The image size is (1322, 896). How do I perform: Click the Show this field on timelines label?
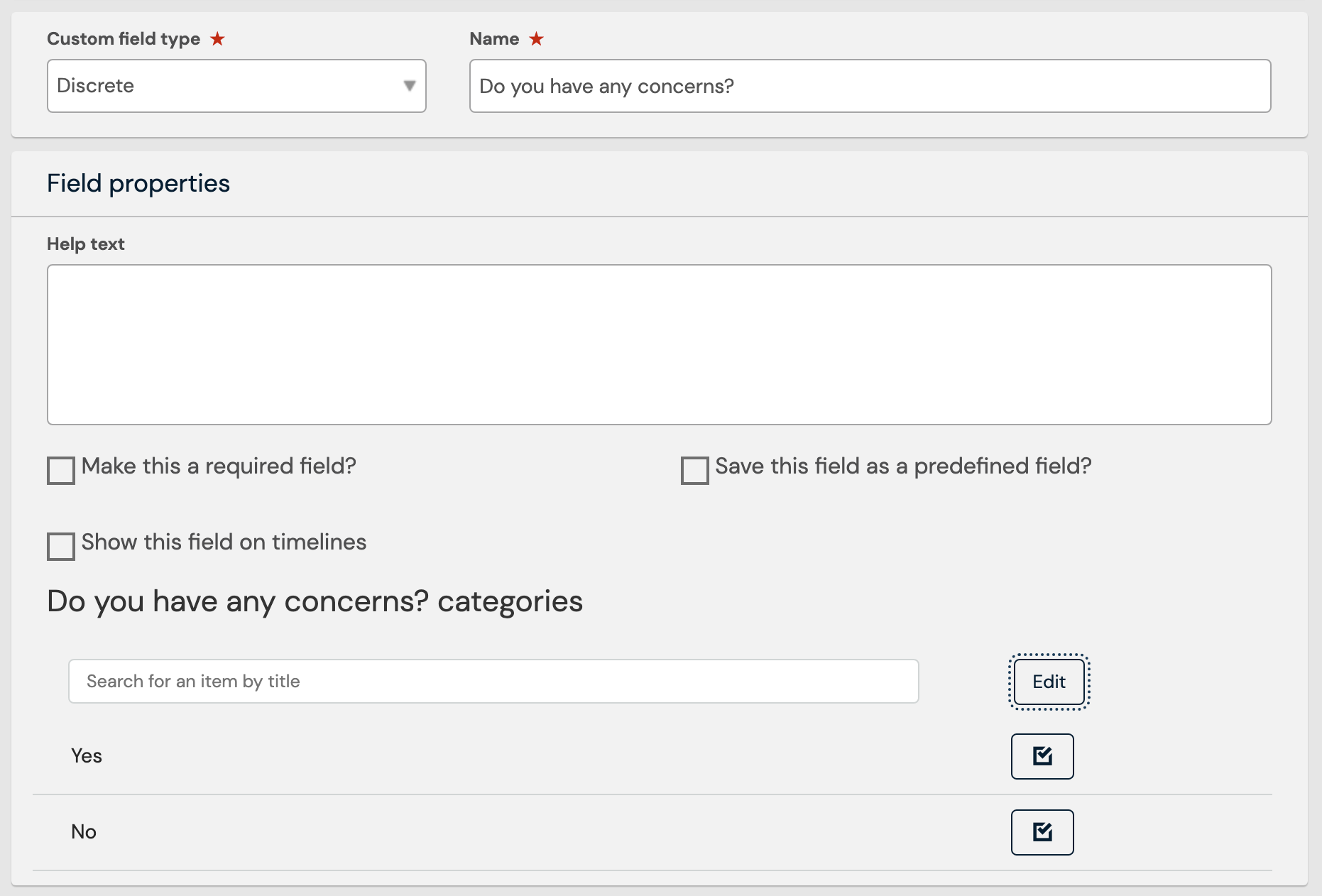click(x=224, y=542)
